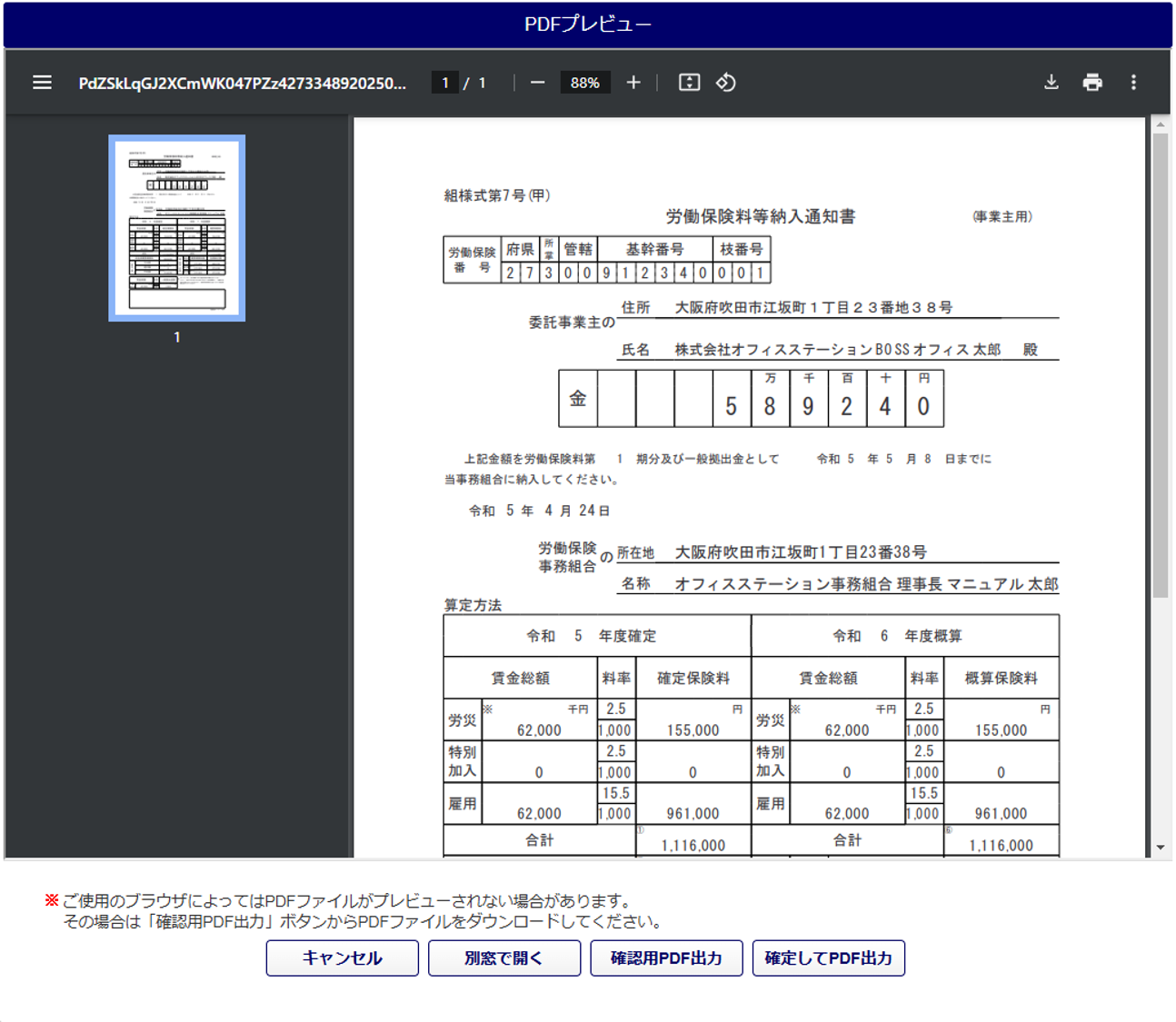Click the 別窓で開く button

[x=503, y=958]
